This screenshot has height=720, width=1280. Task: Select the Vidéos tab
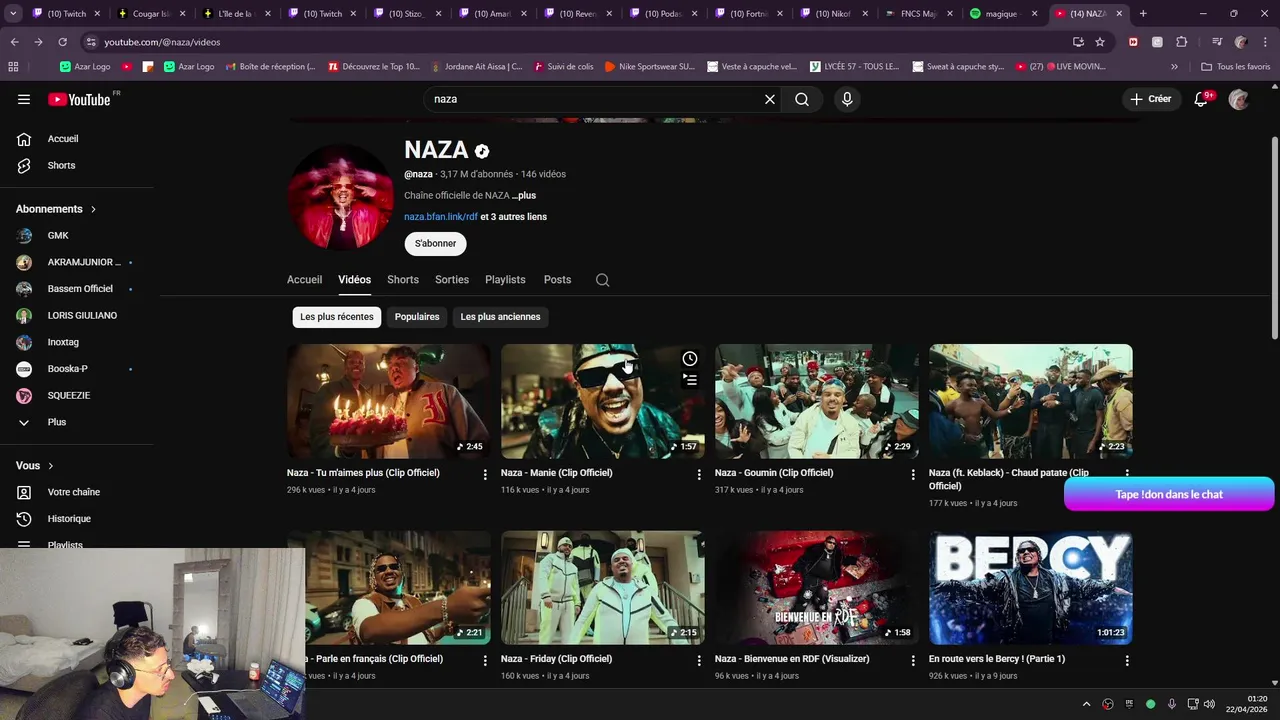pyautogui.click(x=354, y=280)
